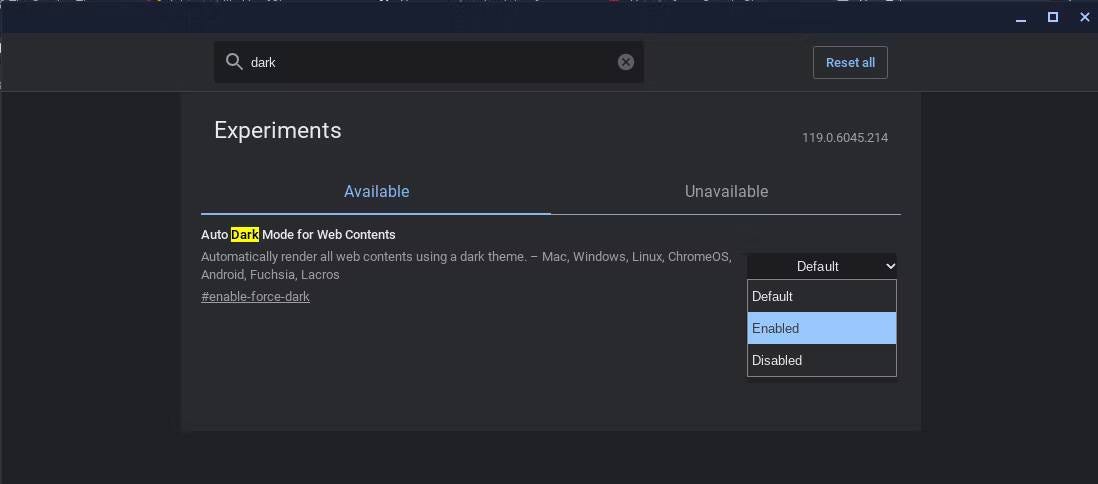This screenshot has height=484, width=1098.
Task: Click the highlighted "Dark" word in title
Action: tap(245, 235)
